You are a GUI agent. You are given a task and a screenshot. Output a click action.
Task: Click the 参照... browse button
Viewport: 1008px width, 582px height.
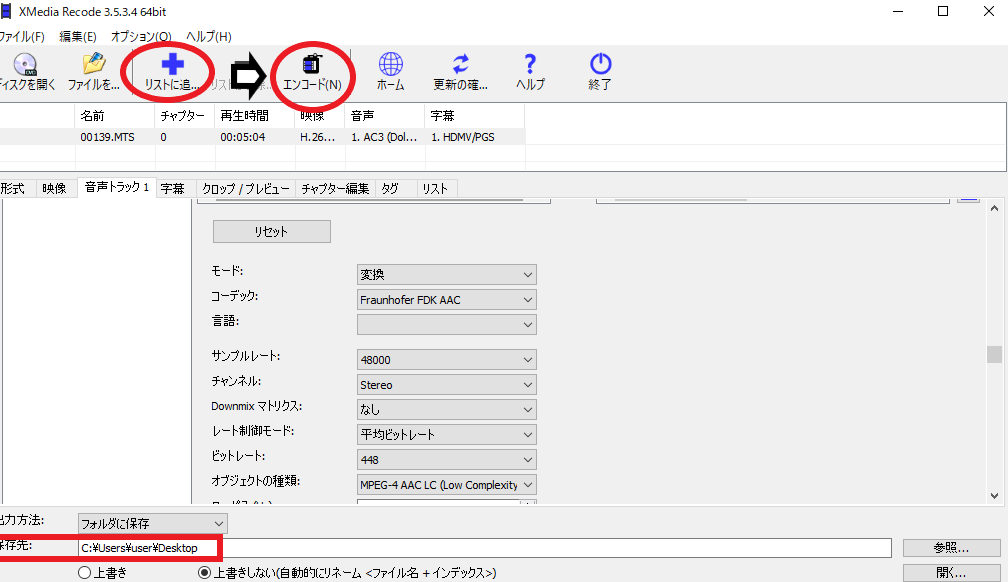(x=951, y=548)
